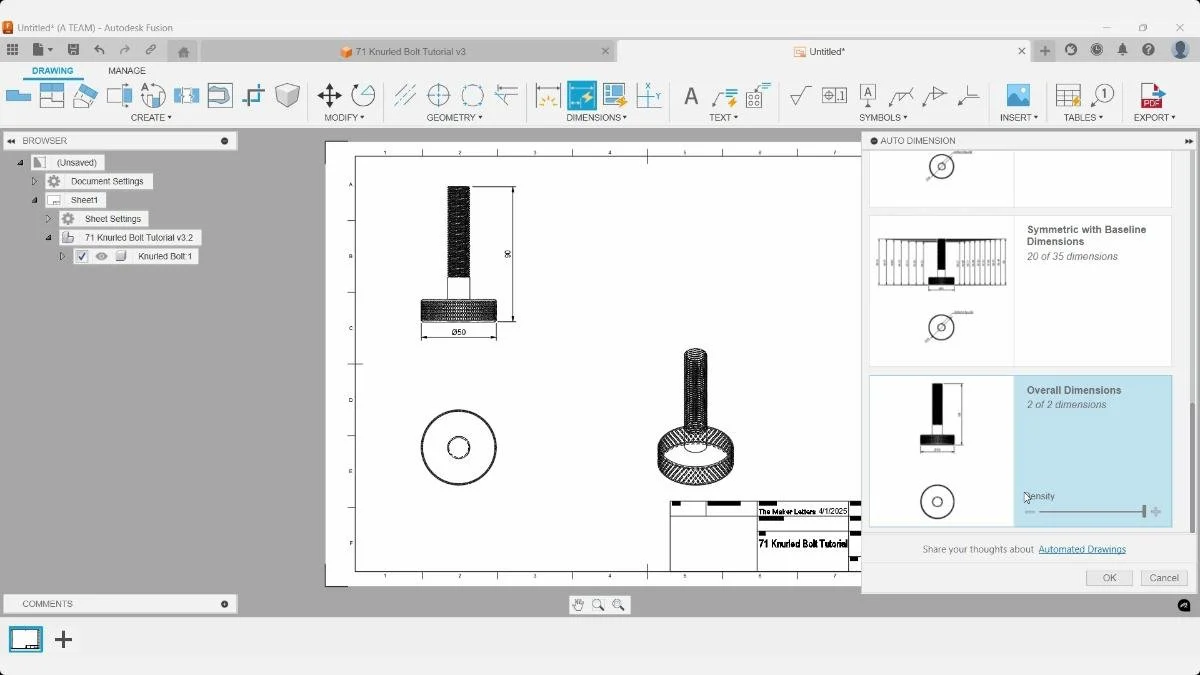Select the Leader note tool
The image size is (1200, 675).
point(724,96)
